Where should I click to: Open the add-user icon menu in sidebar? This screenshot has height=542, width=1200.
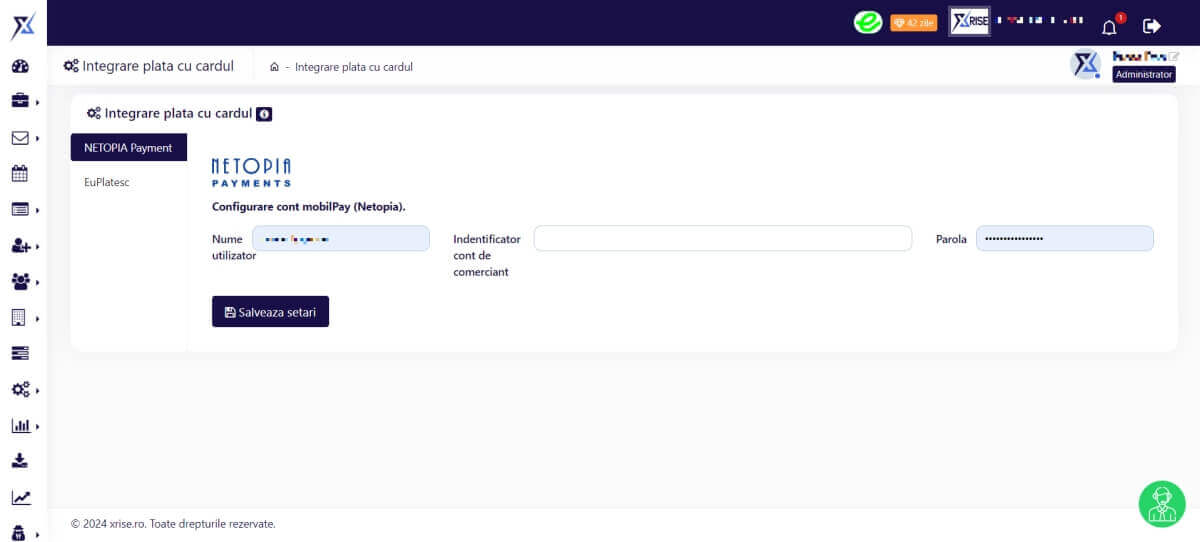coord(20,245)
